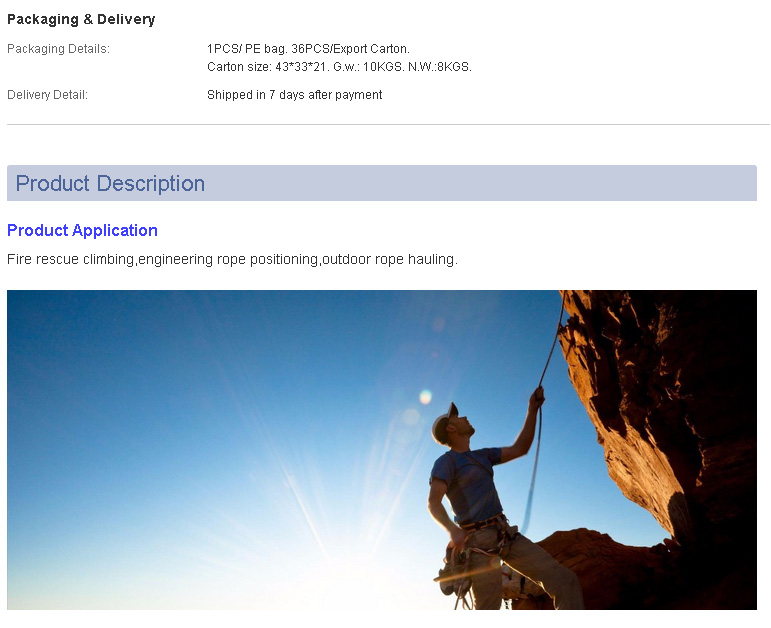This screenshot has height=628, width=771.
Task: Click the carton size text line
Action: tap(339, 66)
